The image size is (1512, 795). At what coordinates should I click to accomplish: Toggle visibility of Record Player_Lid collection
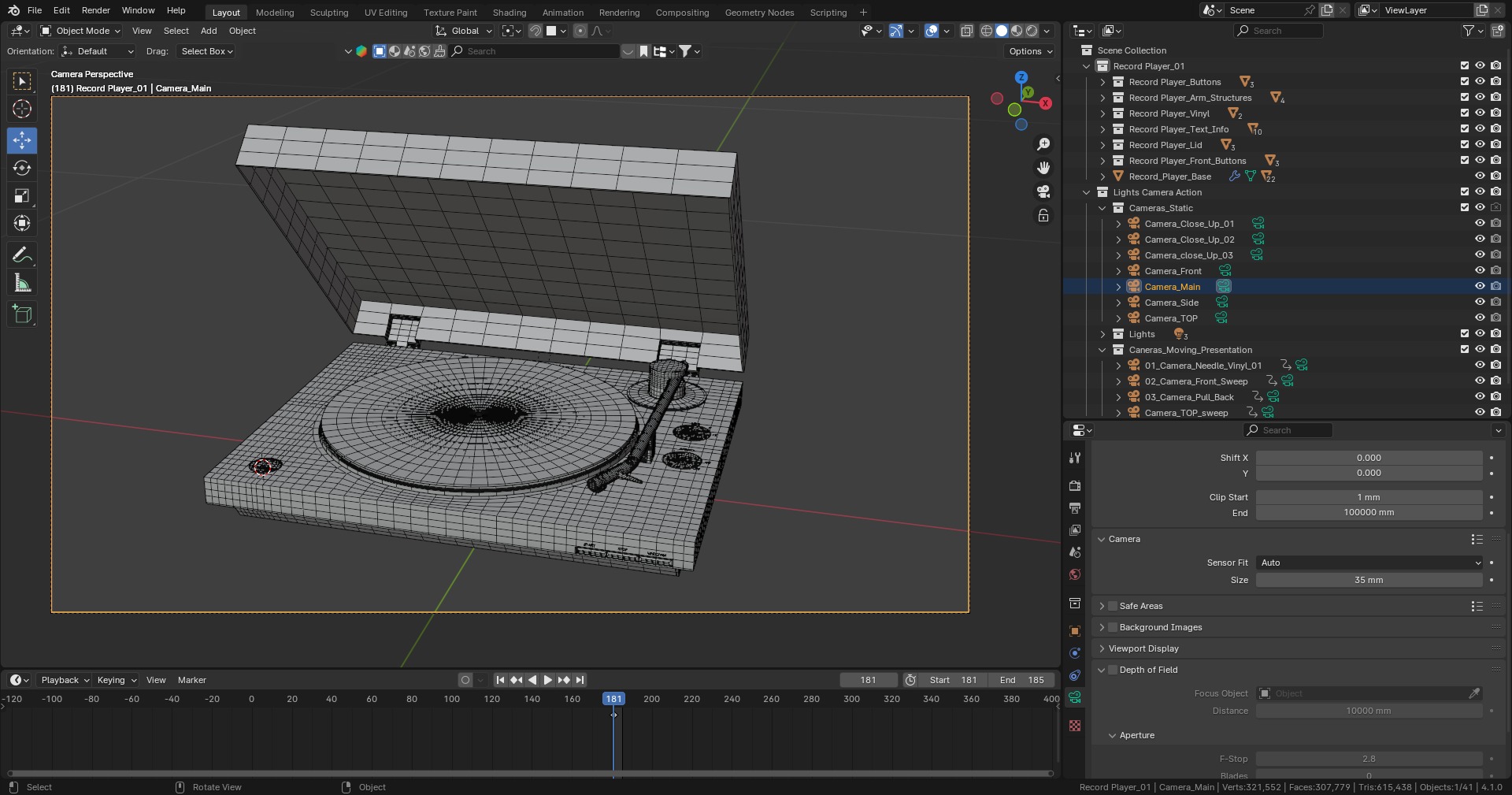(1480, 144)
